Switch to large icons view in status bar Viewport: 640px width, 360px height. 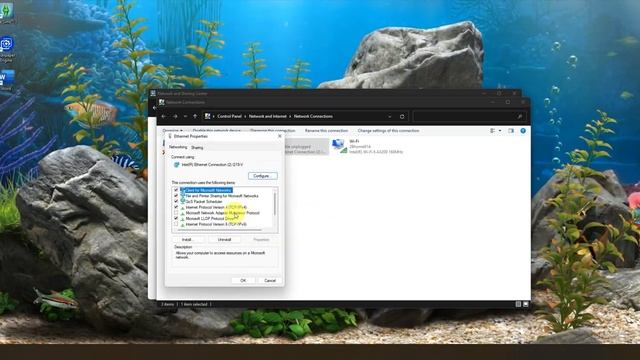[x=526, y=304]
